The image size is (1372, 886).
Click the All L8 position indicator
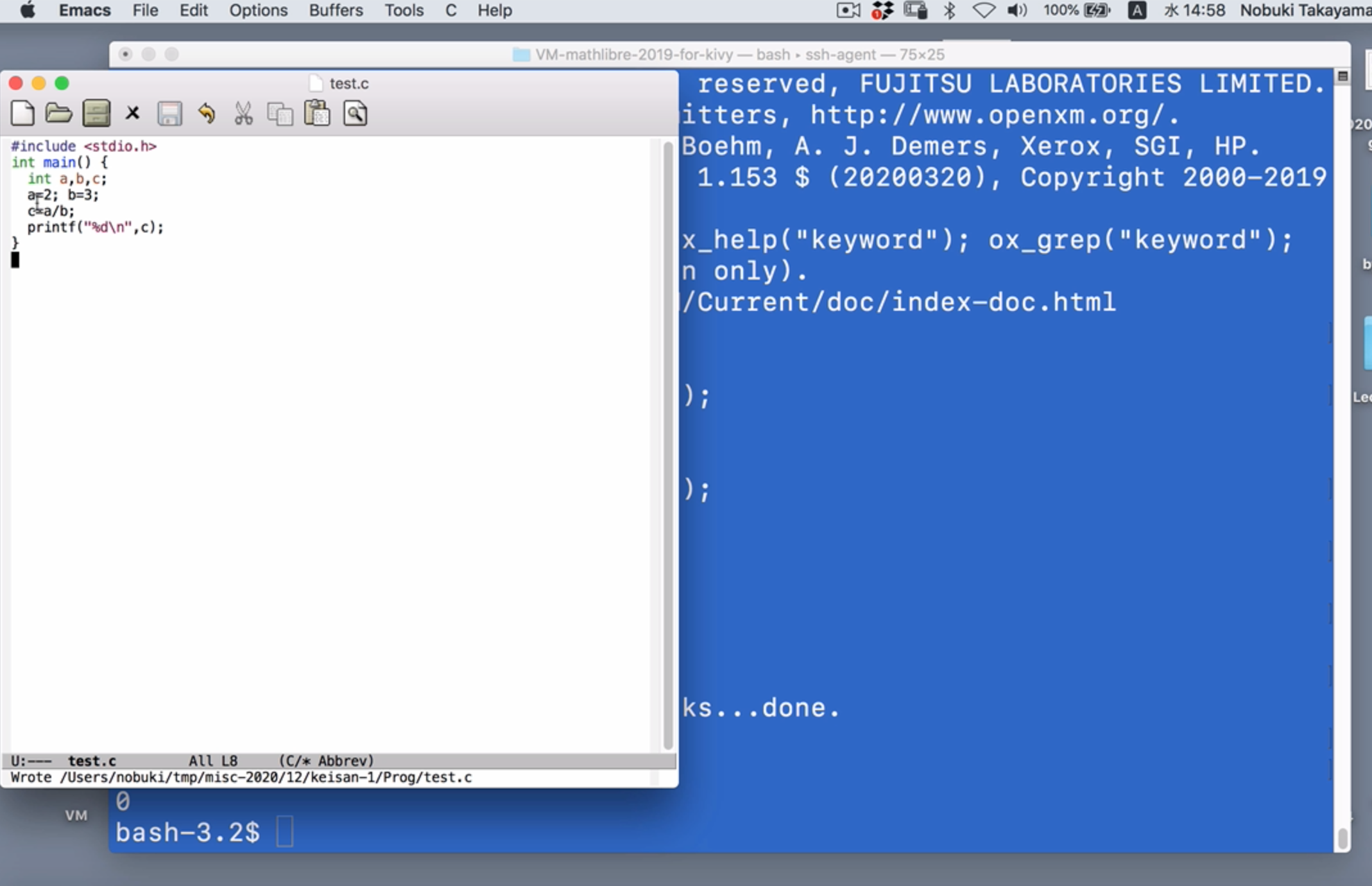tap(213, 761)
